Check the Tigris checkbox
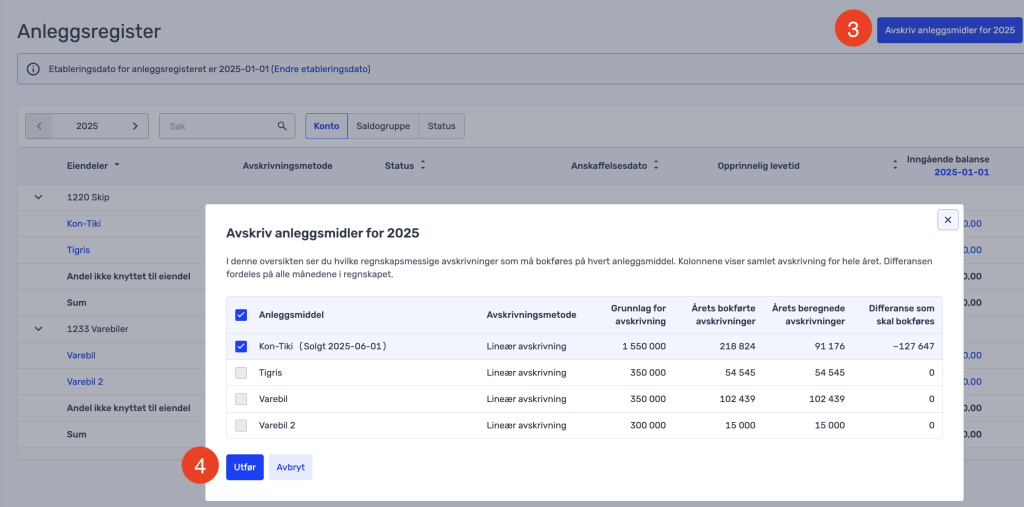The width and height of the screenshot is (1024, 507). [x=240, y=373]
